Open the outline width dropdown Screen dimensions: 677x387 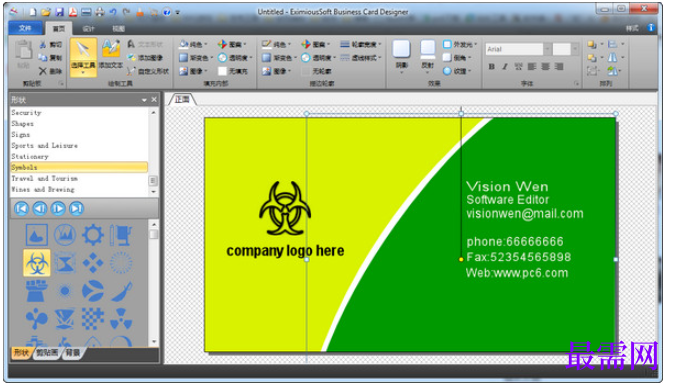point(361,44)
